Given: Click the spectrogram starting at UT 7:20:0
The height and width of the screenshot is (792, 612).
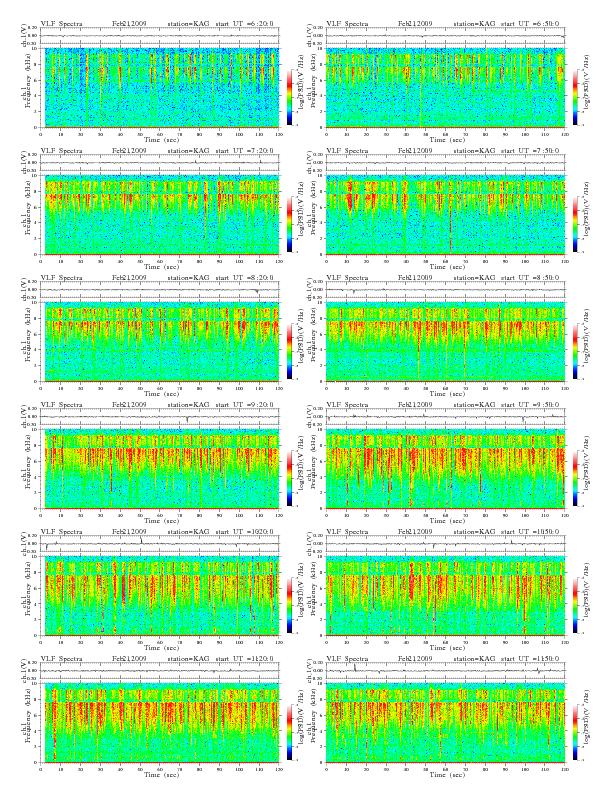Looking at the screenshot, I should click(x=160, y=215).
